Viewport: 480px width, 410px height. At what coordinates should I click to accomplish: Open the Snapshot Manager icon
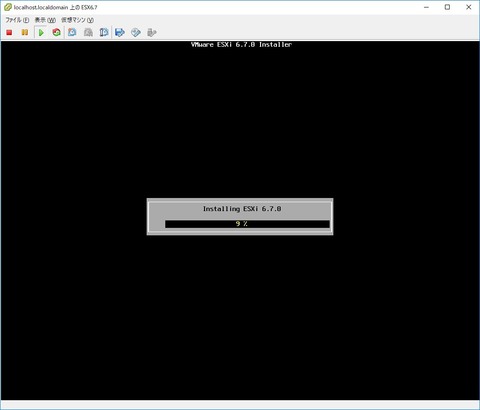pos(104,32)
